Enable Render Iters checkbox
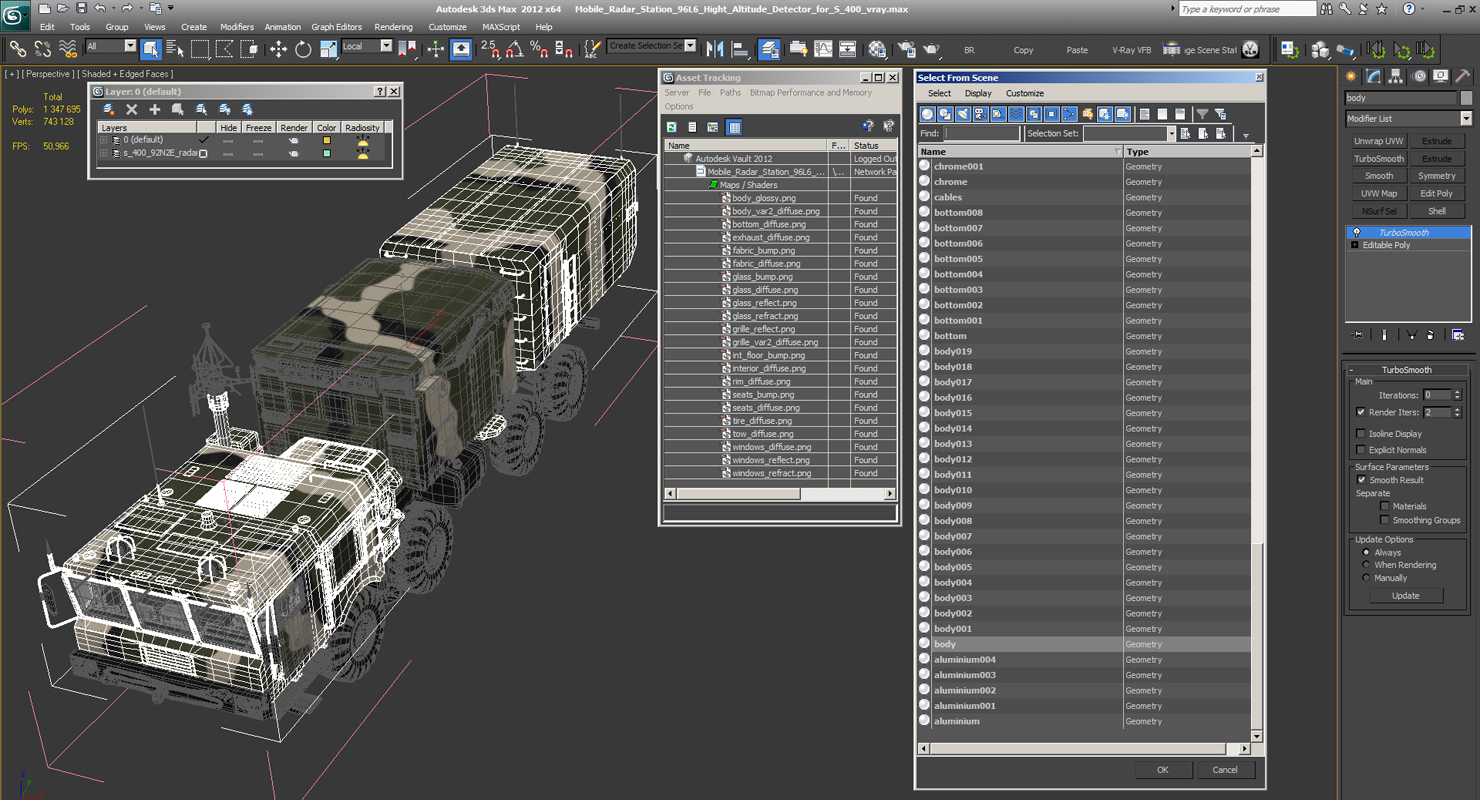The height and width of the screenshot is (800, 1480). 1360,412
